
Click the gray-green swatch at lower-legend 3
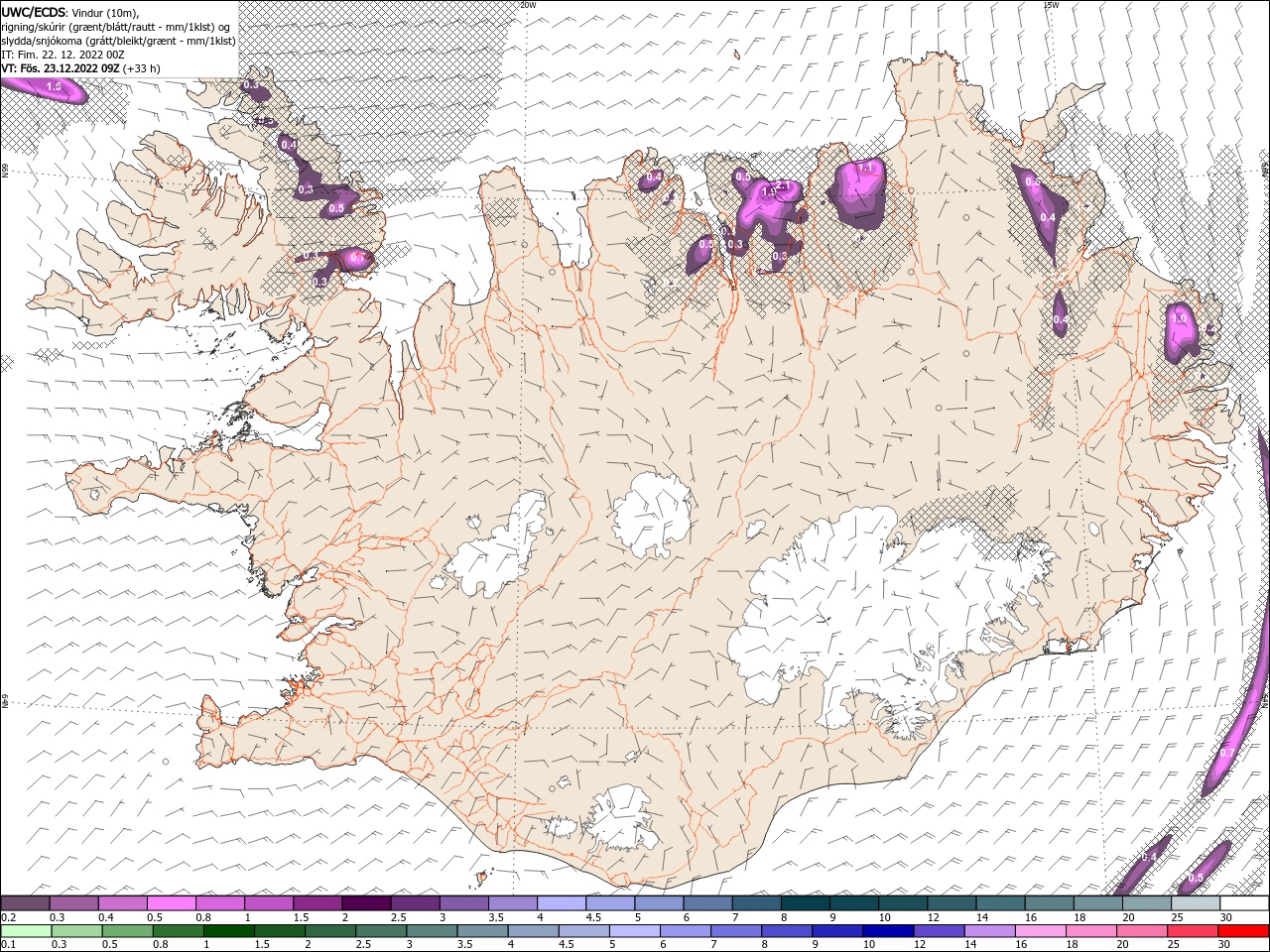(431, 931)
